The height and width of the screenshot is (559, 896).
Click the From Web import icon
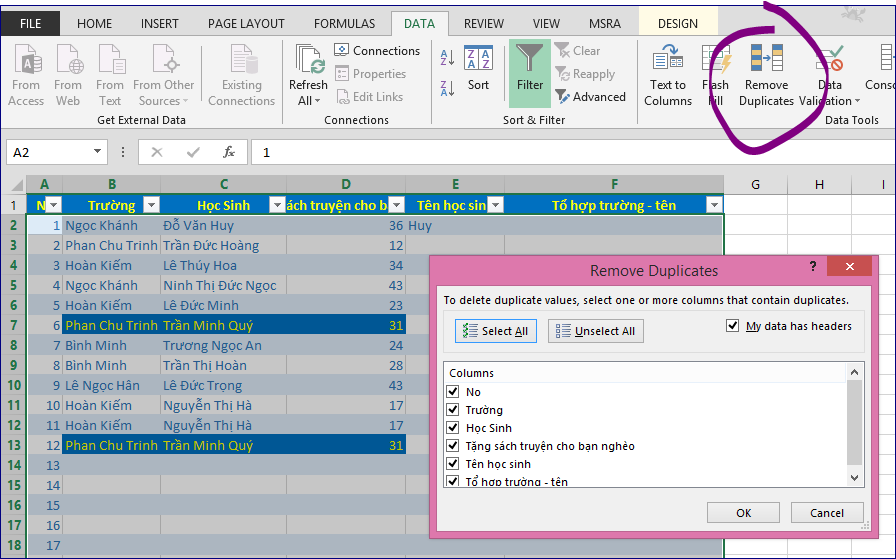click(69, 59)
